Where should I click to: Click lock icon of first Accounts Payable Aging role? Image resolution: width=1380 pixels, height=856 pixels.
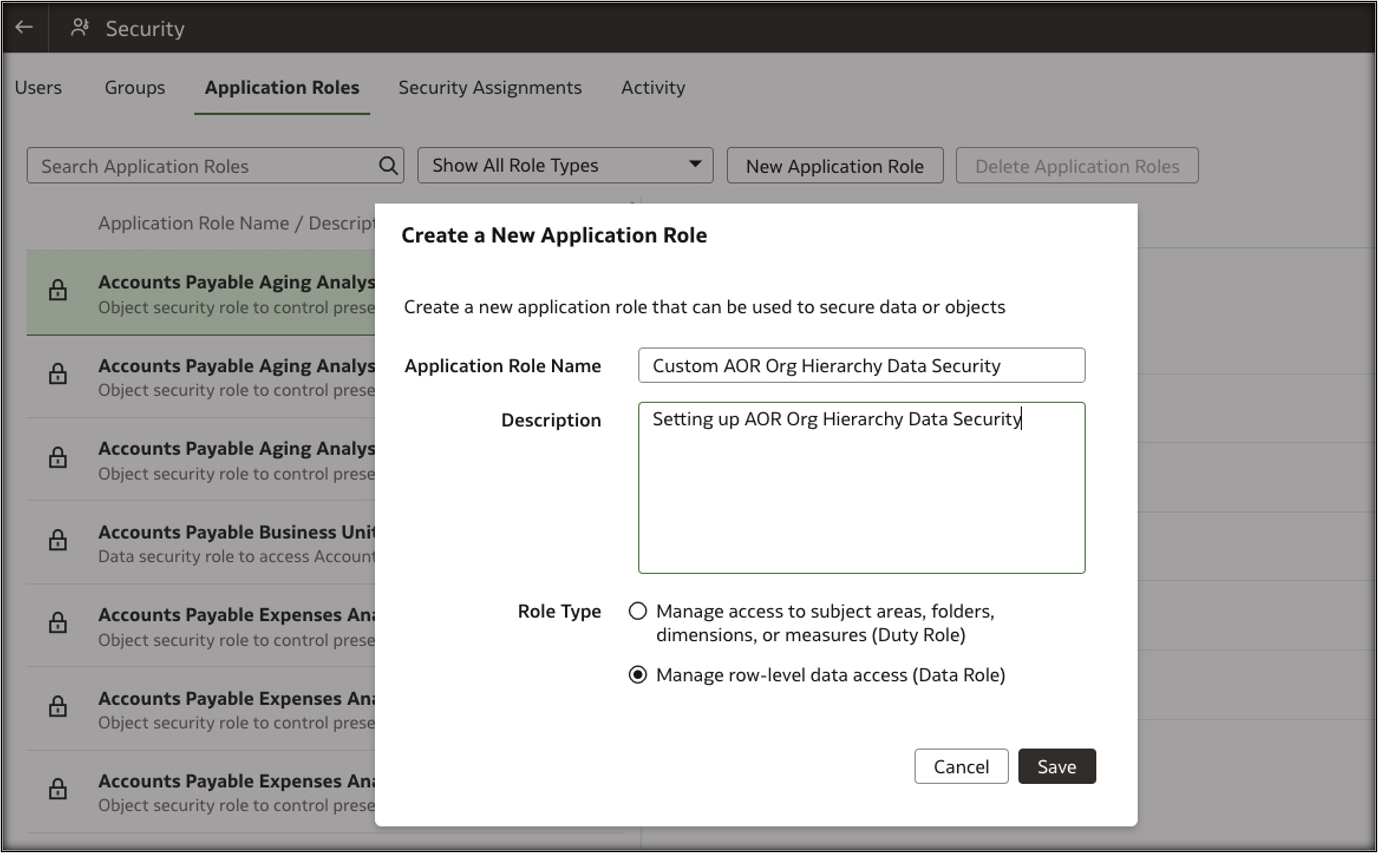pyautogui.click(x=58, y=291)
